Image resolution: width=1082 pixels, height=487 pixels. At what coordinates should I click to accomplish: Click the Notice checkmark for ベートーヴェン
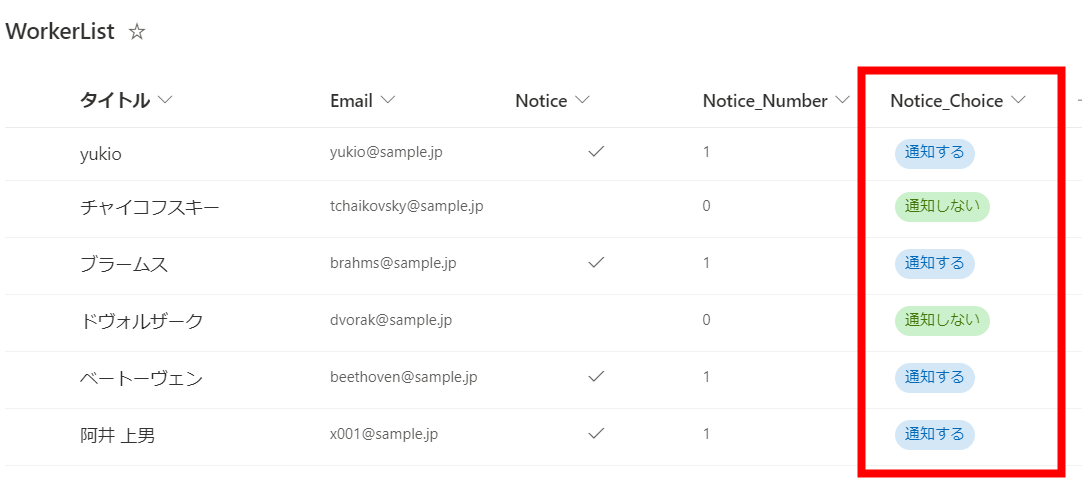(x=597, y=377)
